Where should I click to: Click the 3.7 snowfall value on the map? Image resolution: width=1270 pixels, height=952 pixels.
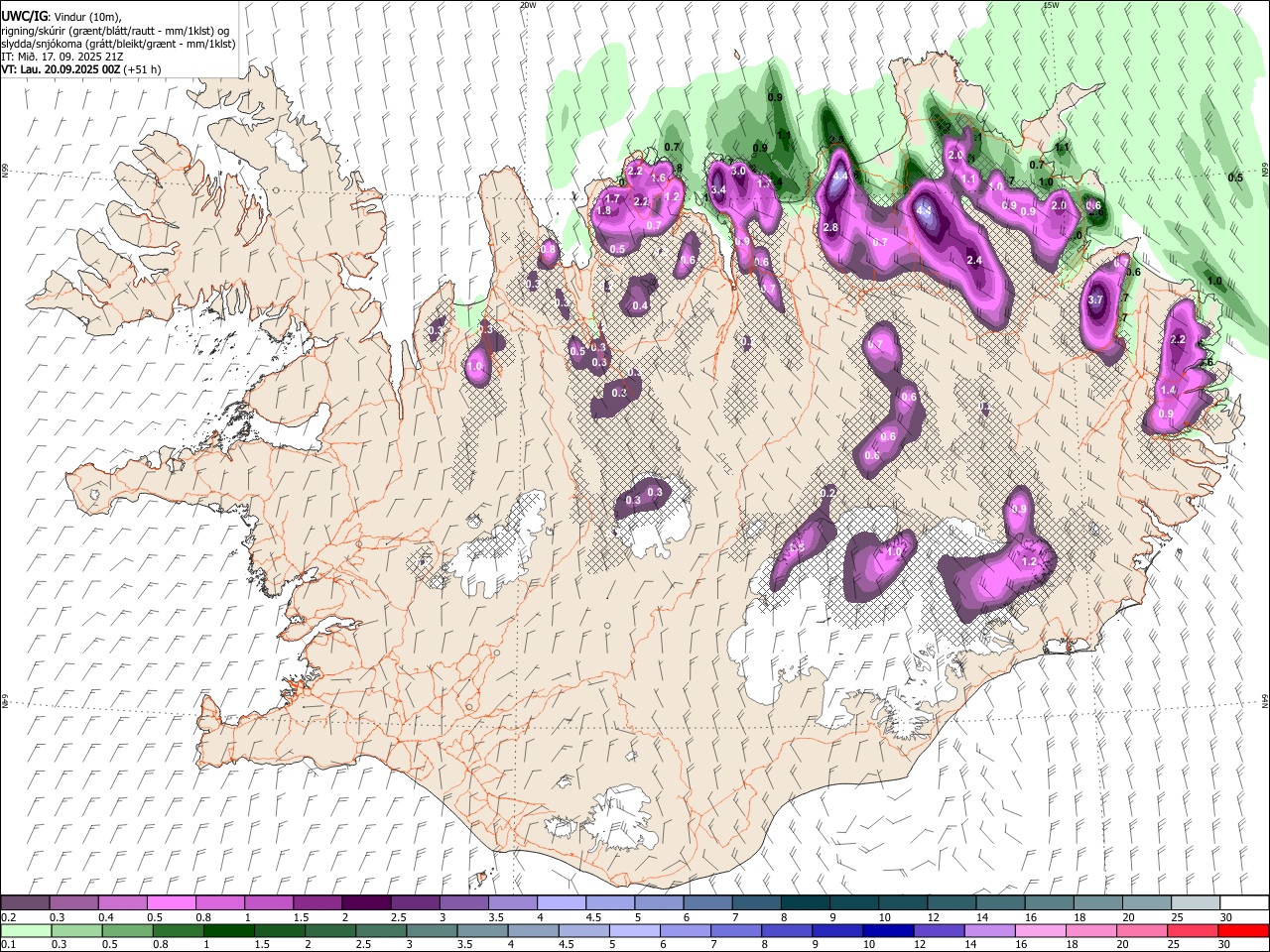pos(1095,299)
